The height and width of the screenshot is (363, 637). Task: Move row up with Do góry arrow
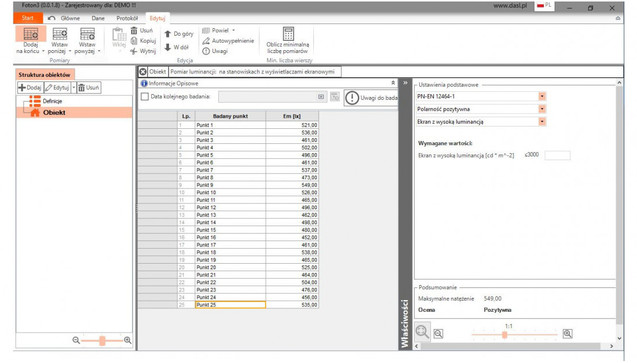coord(167,34)
